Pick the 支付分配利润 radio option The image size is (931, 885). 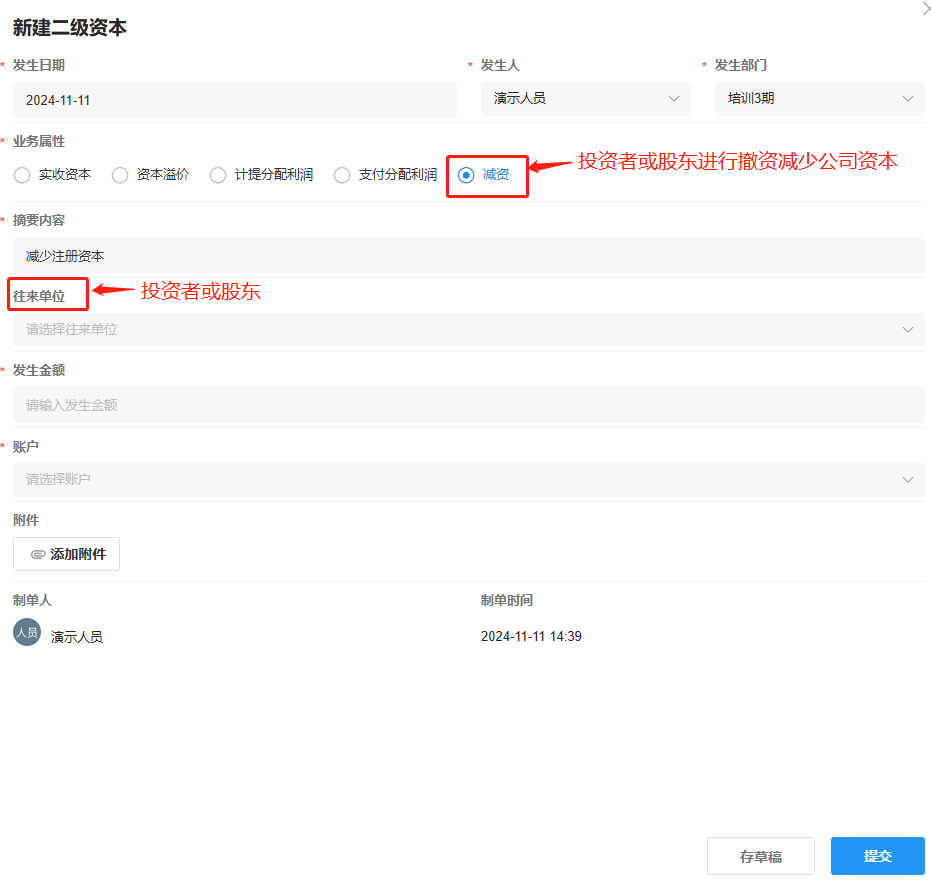(342, 175)
